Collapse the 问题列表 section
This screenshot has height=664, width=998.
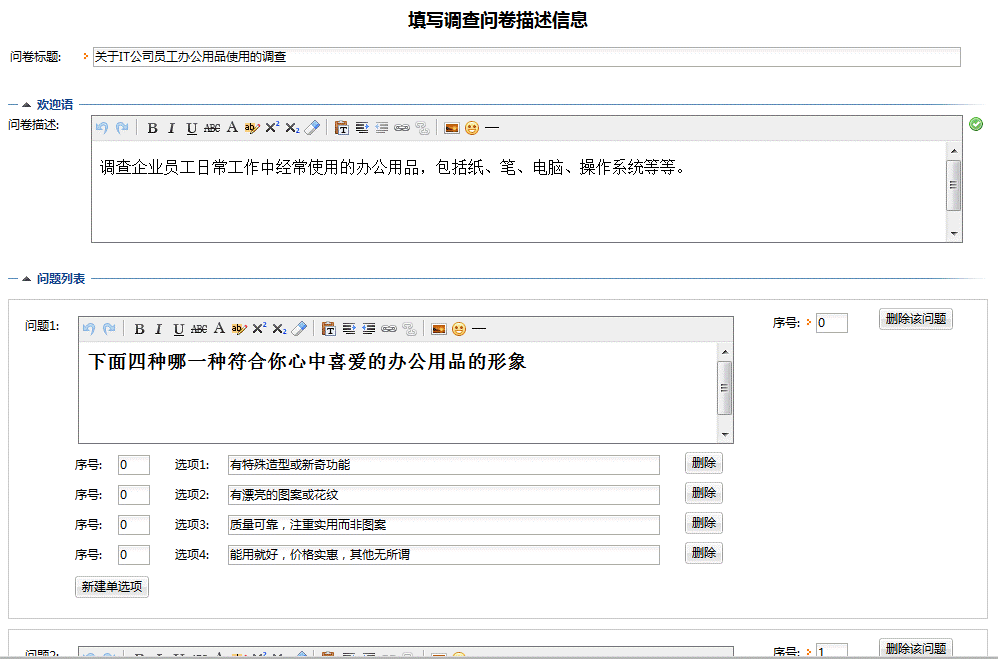click(x=26, y=279)
